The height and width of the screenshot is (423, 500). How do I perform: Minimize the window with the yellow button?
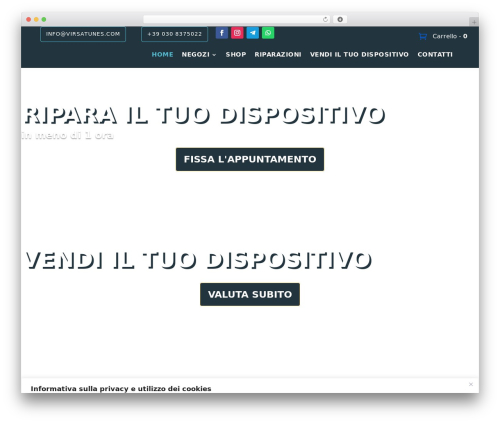pos(36,19)
